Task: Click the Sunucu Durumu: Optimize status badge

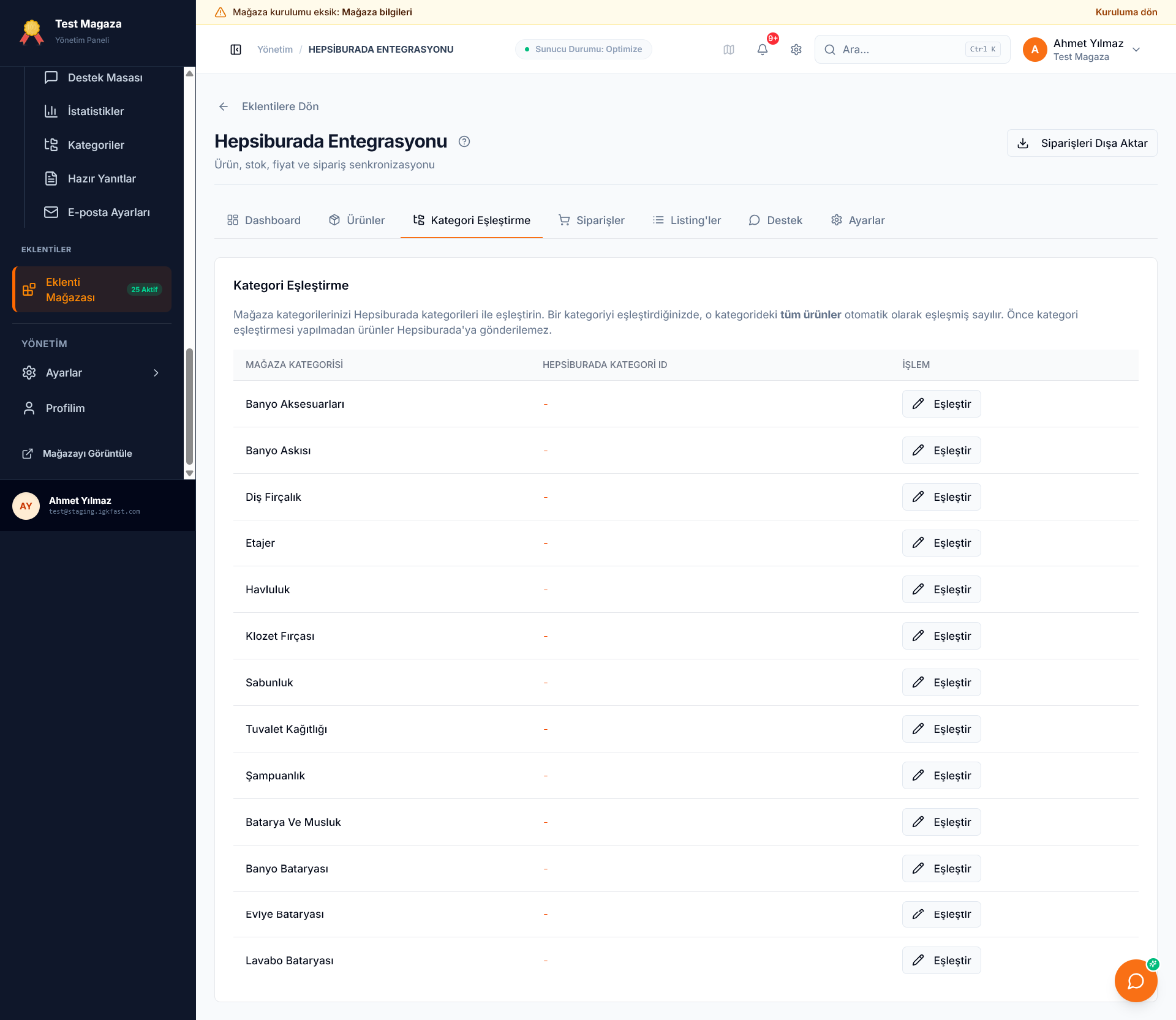Action: click(584, 50)
